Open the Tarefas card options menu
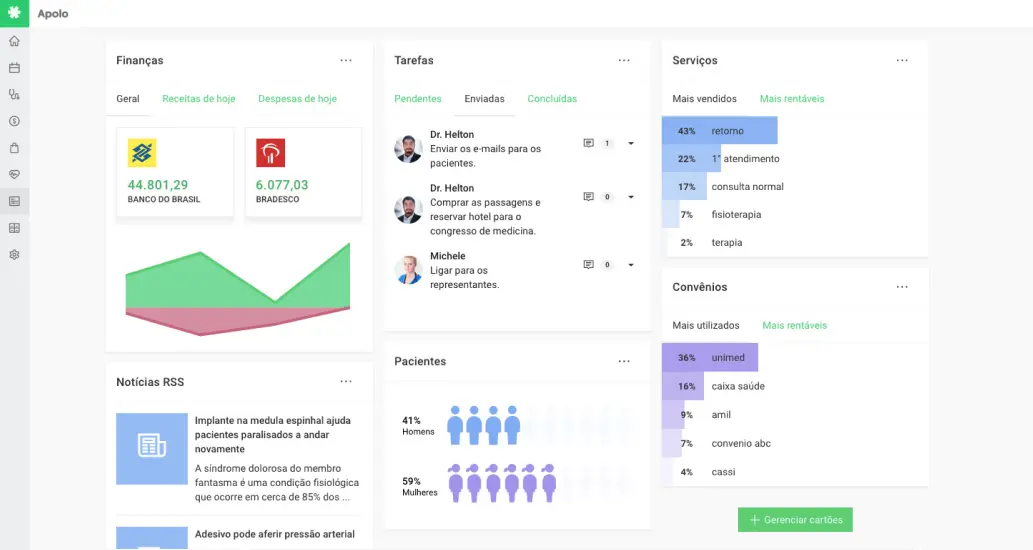This screenshot has width=1033, height=550. tap(624, 60)
